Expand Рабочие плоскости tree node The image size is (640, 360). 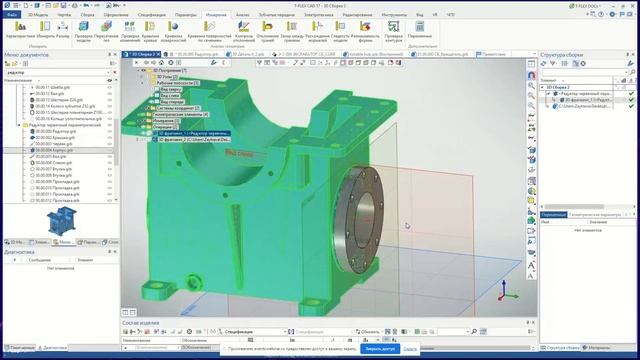(x=142, y=83)
